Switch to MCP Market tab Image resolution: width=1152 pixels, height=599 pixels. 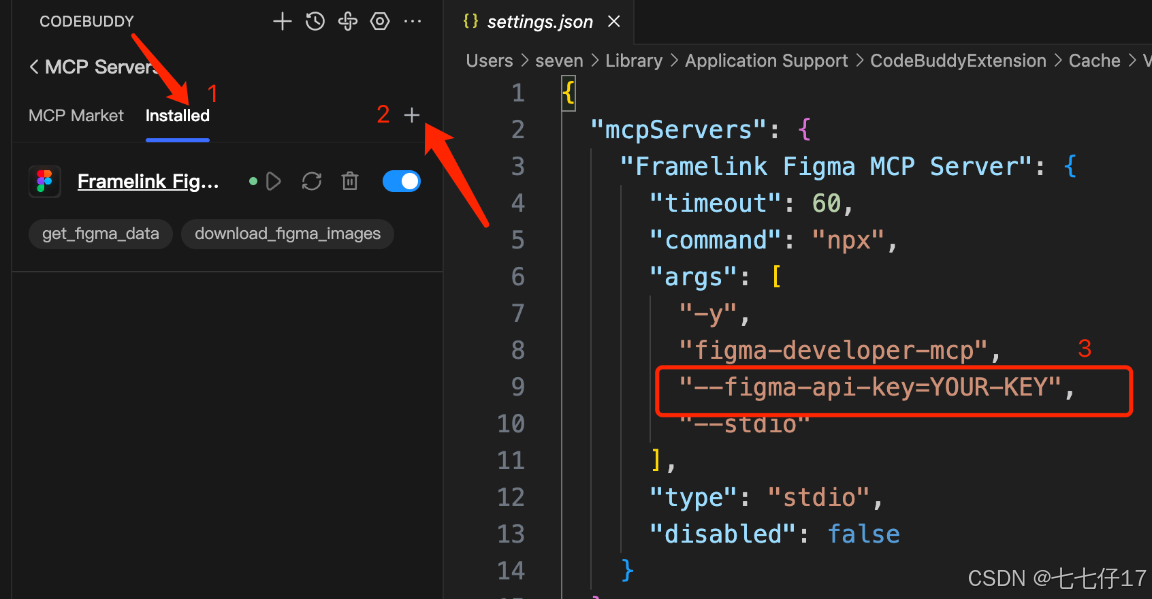pos(76,115)
